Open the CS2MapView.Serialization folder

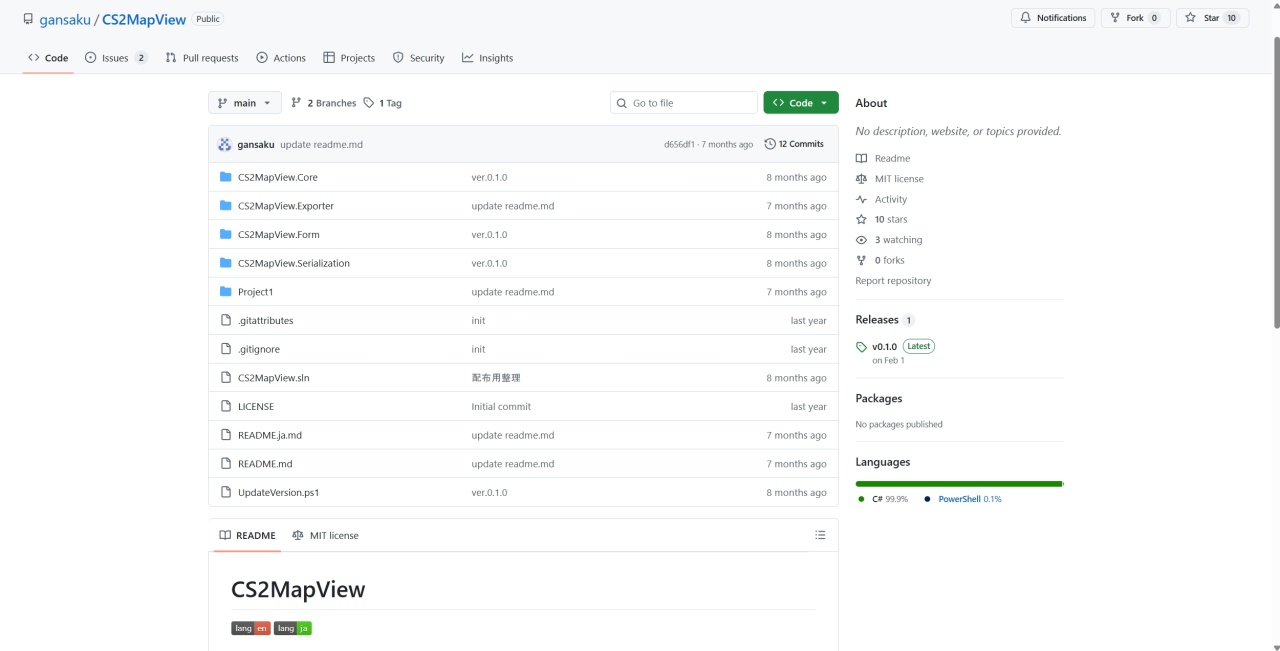pyautogui.click(x=294, y=263)
